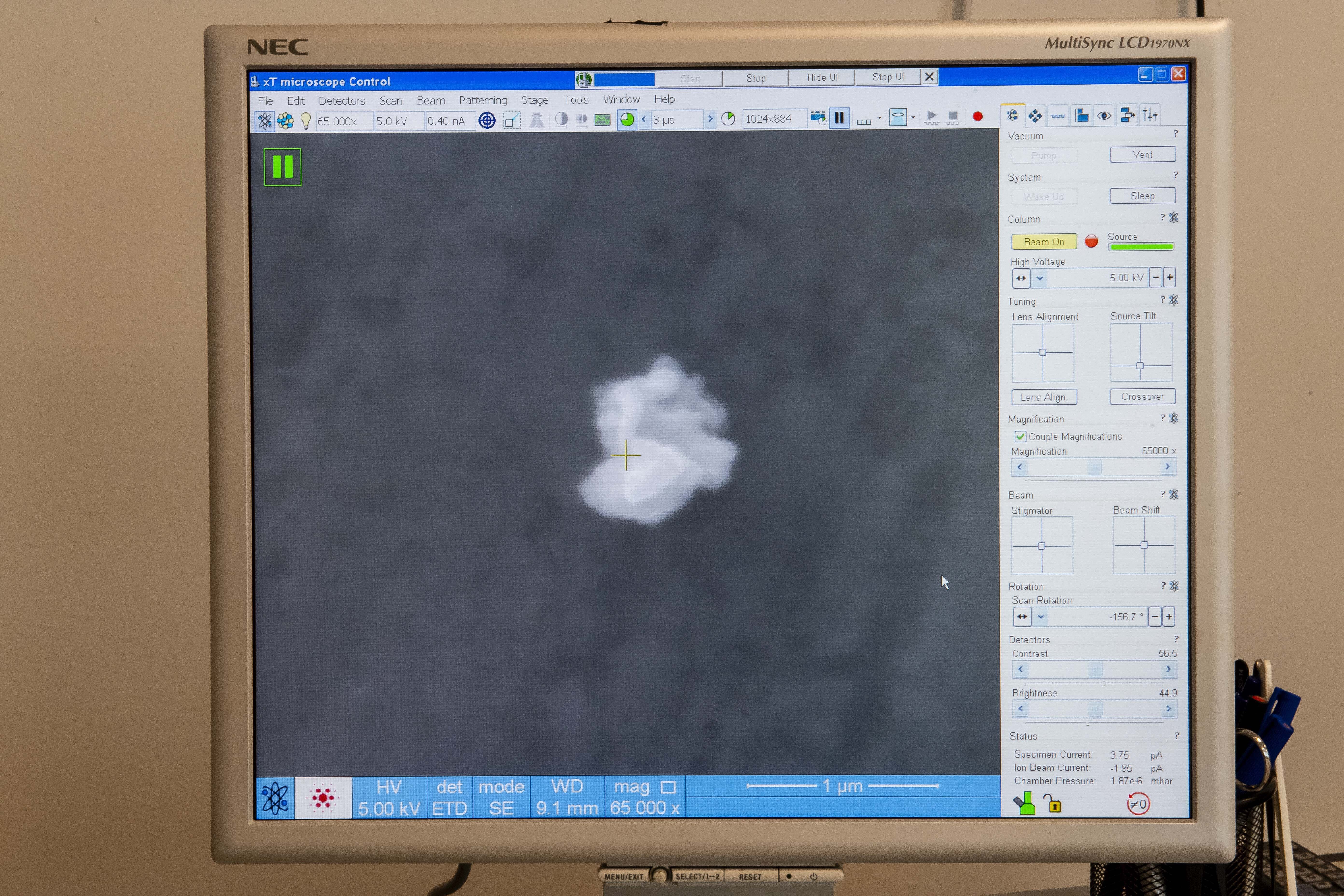Click the Contrast slider thumb
Screen dimensions: 1344x896
[1095, 669]
